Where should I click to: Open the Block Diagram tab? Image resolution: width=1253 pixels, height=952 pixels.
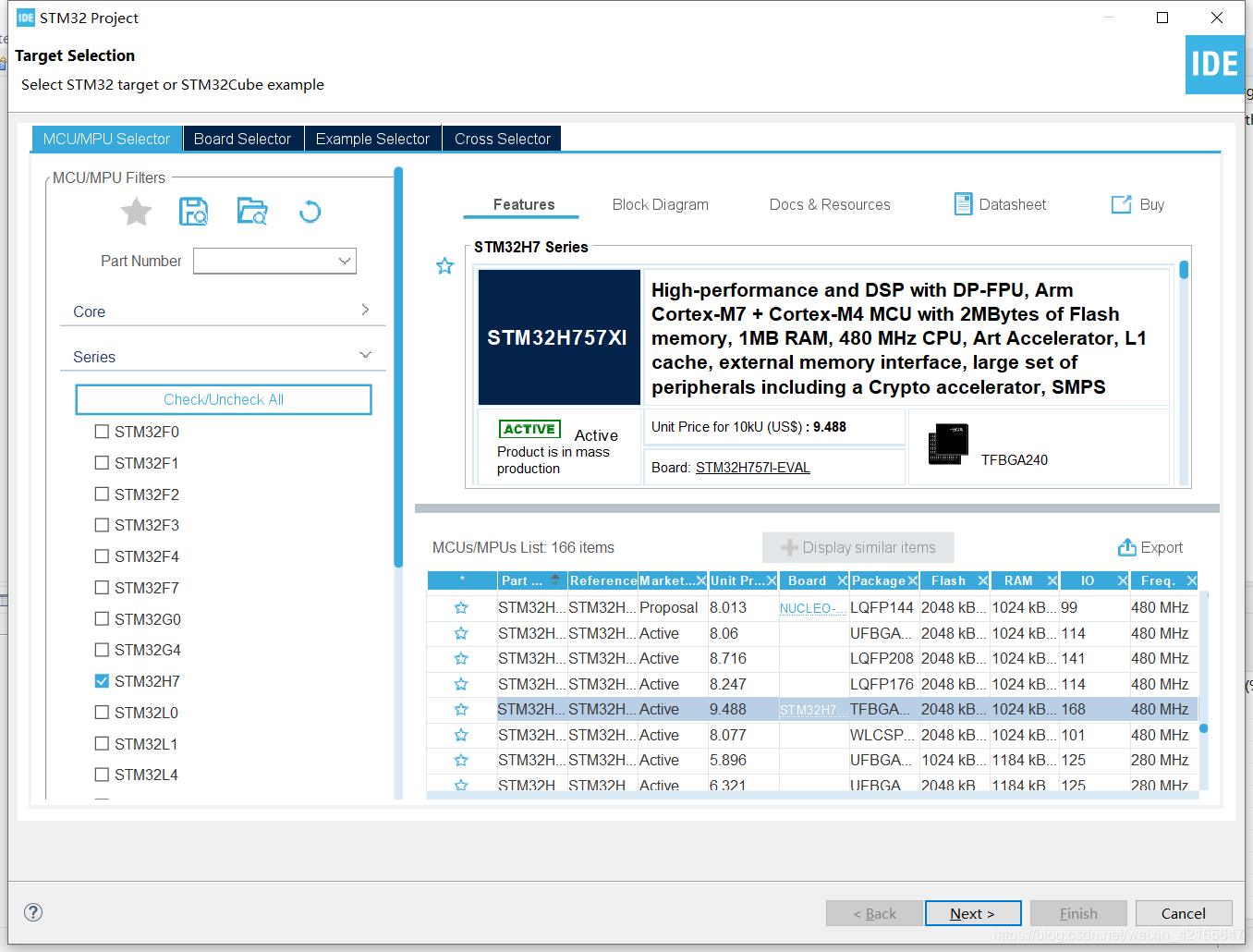661,204
